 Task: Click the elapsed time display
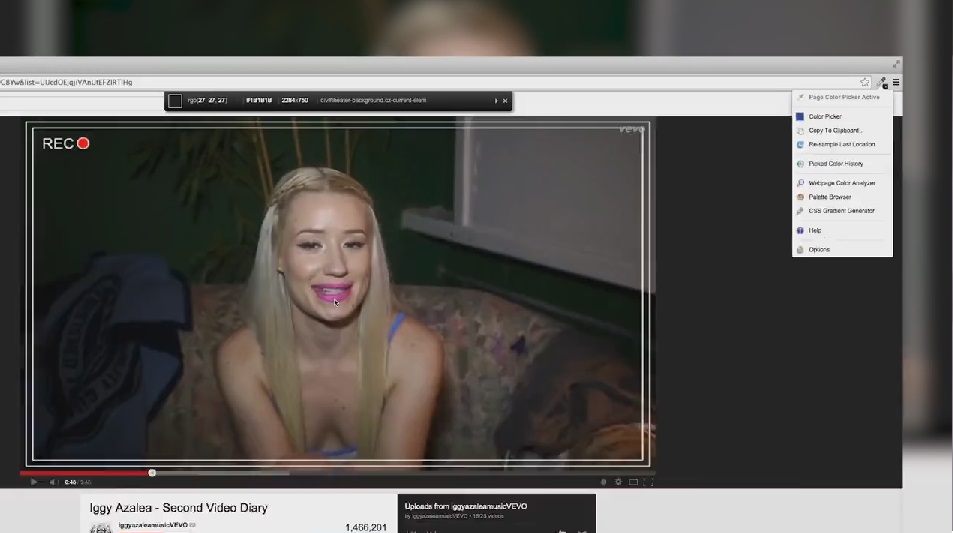tap(70, 482)
